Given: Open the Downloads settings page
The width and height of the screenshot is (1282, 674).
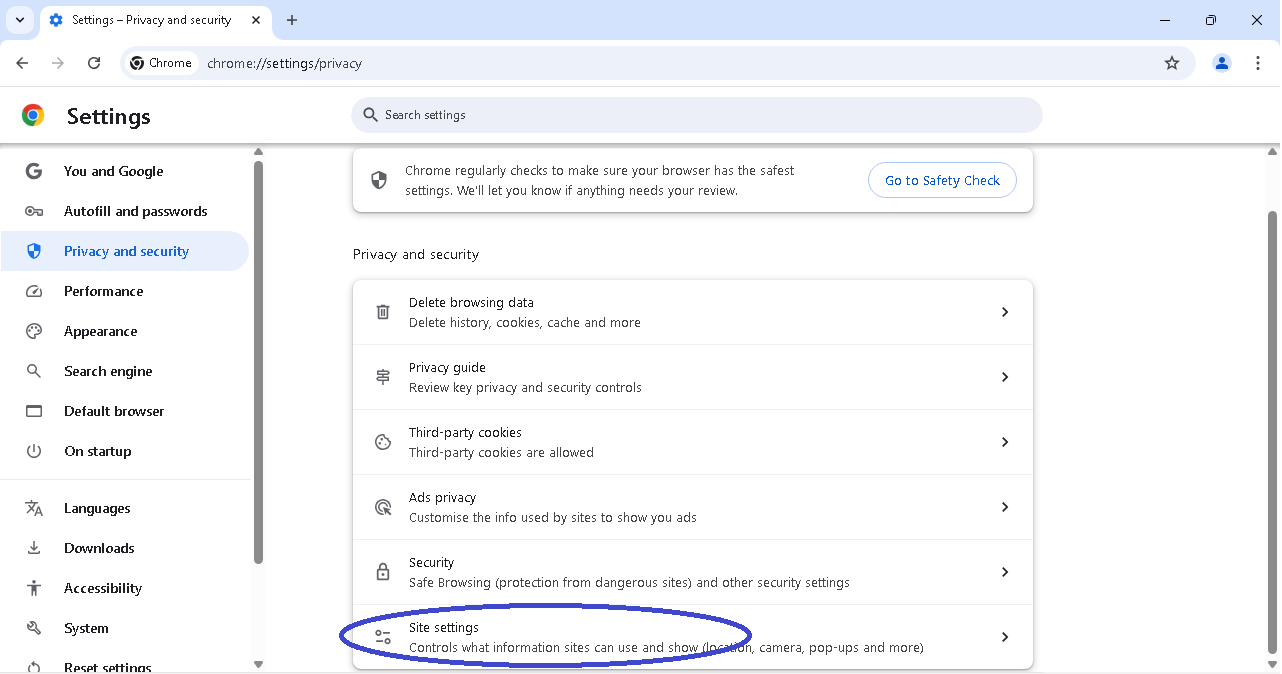Looking at the screenshot, I should 99,548.
